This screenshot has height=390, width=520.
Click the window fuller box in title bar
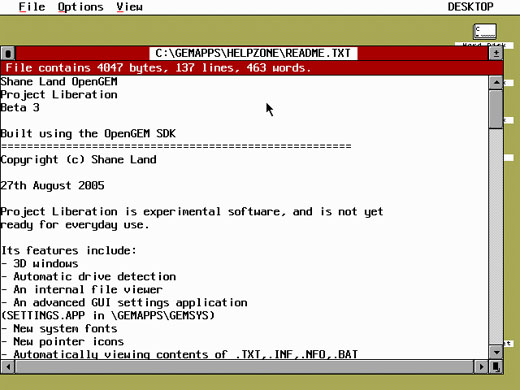click(x=496, y=53)
